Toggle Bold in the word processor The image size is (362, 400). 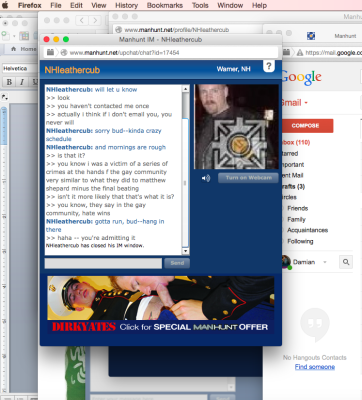9,82
